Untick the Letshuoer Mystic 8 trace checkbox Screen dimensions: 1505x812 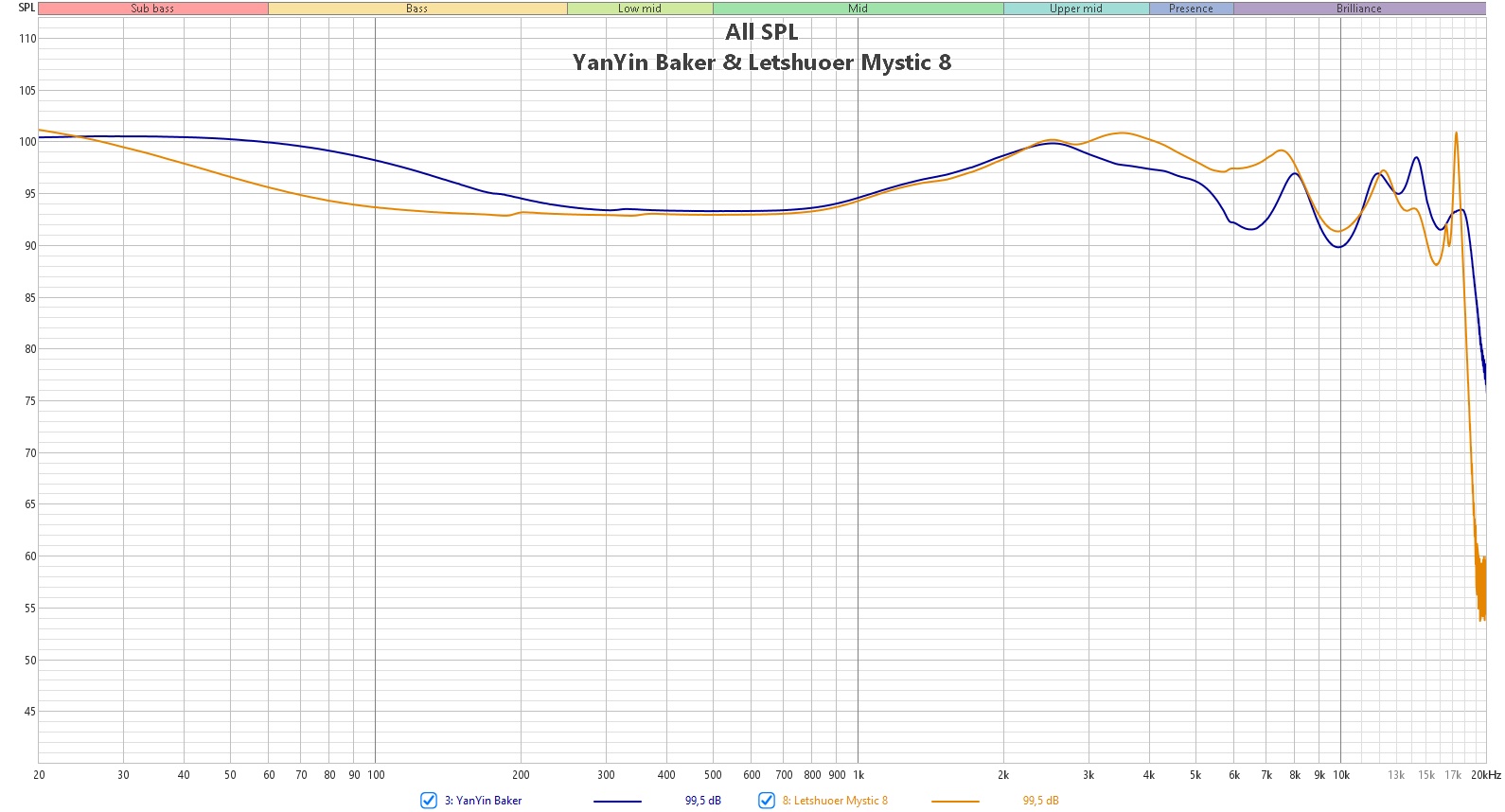767,801
